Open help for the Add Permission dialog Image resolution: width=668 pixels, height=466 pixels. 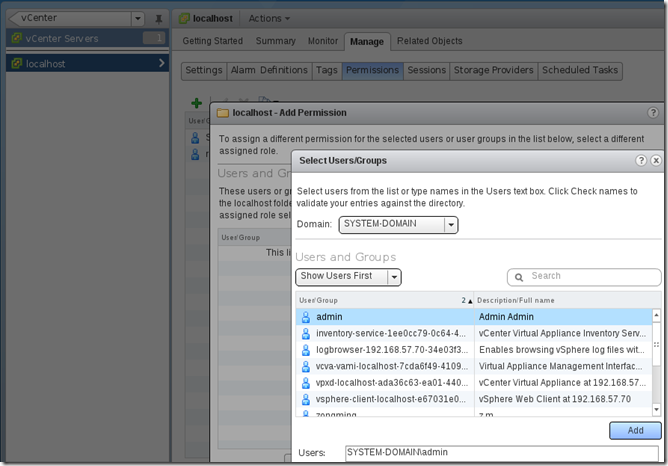click(653, 112)
